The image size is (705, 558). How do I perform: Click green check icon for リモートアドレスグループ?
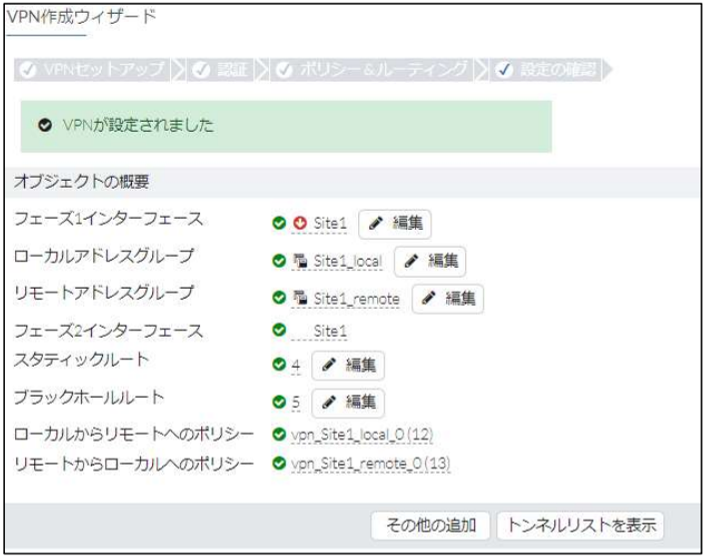[279, 298]
